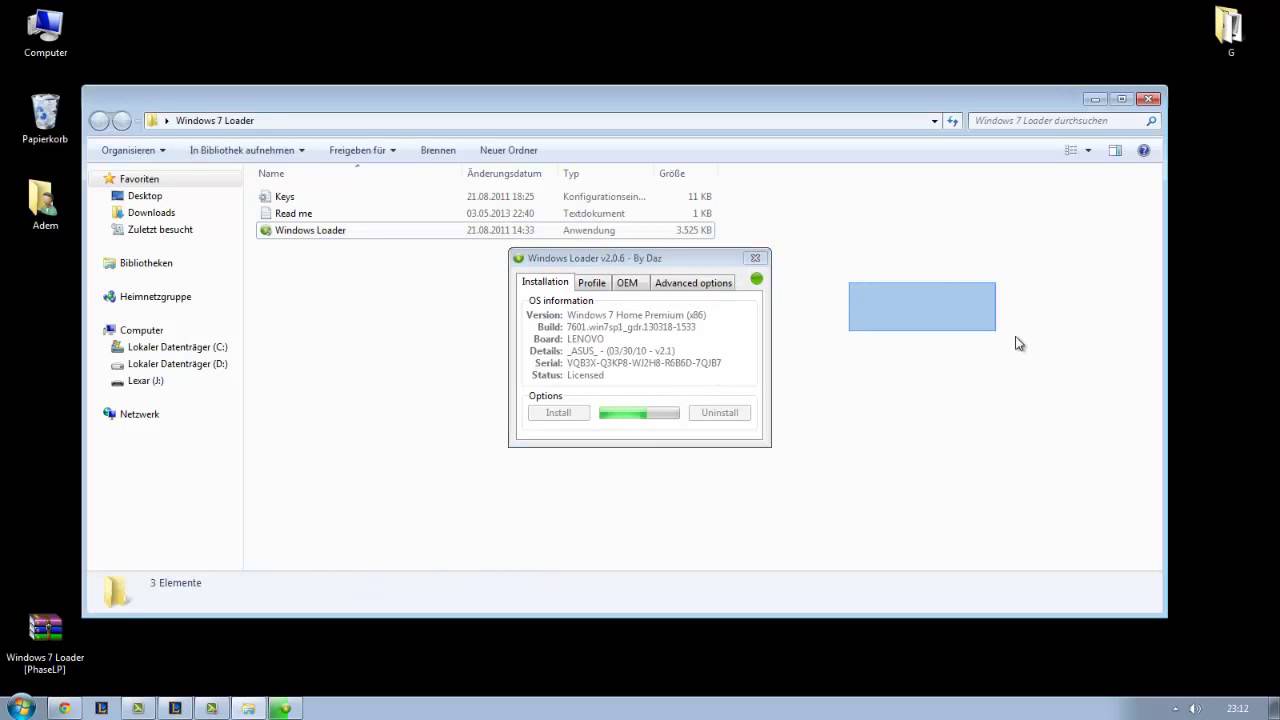Switch to the Profile tab
This screenshot has height=720, width=1280.
click(592, 283)
